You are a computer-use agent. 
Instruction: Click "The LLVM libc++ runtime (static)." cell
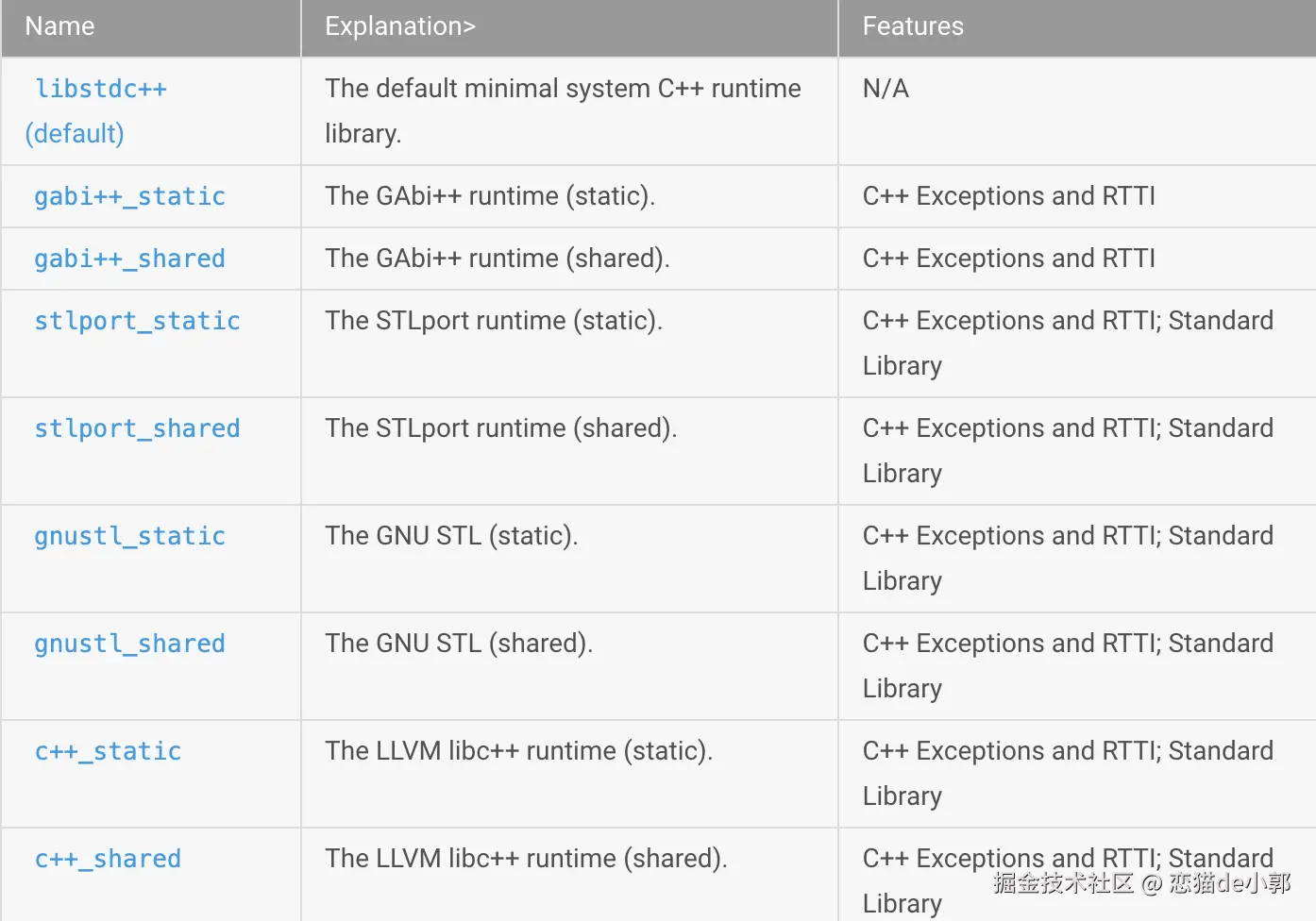point(518,751)
